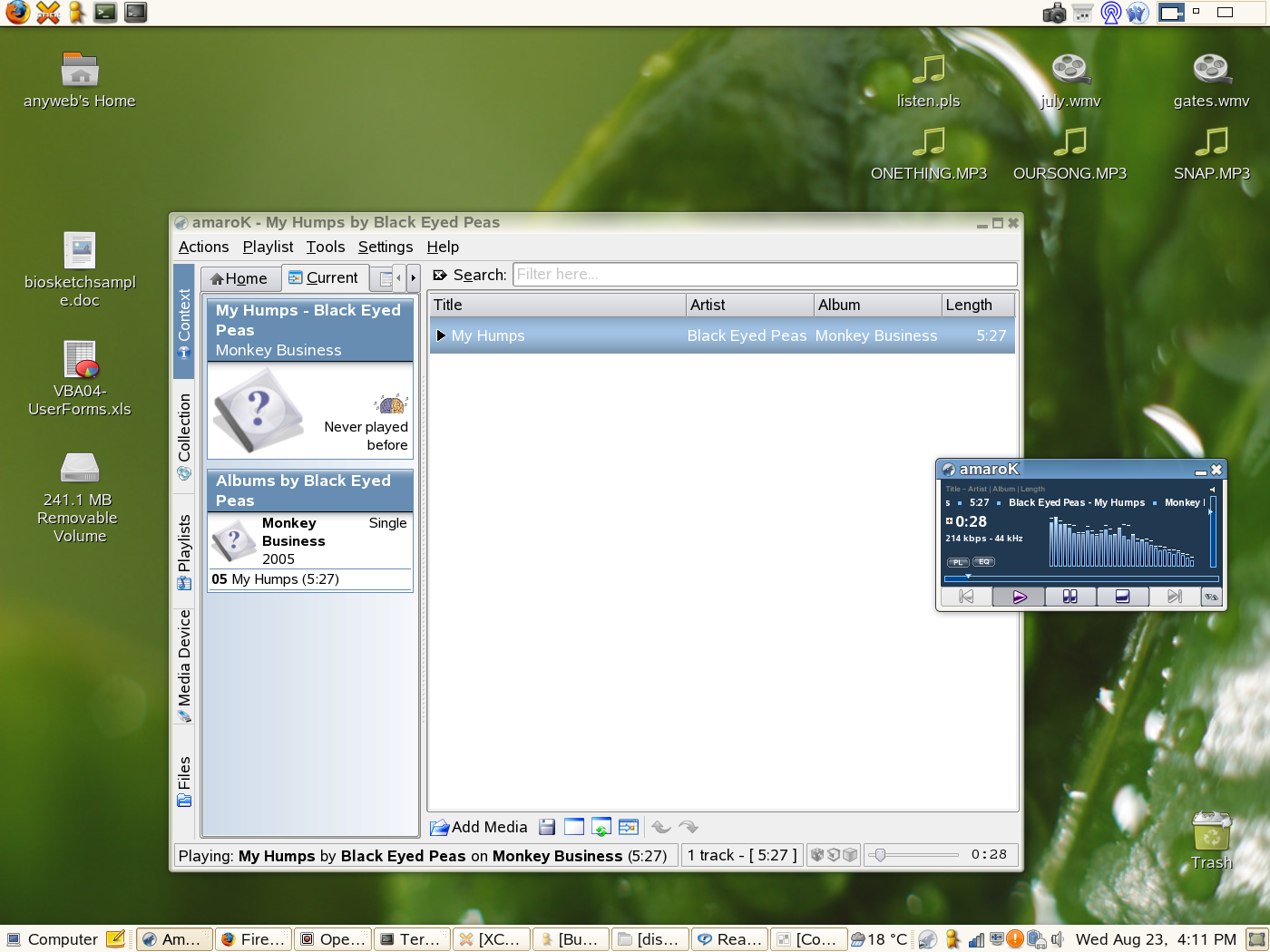Click the playlist queue icon
Viewport: 1270px width, 952px height.
point(629,827)
